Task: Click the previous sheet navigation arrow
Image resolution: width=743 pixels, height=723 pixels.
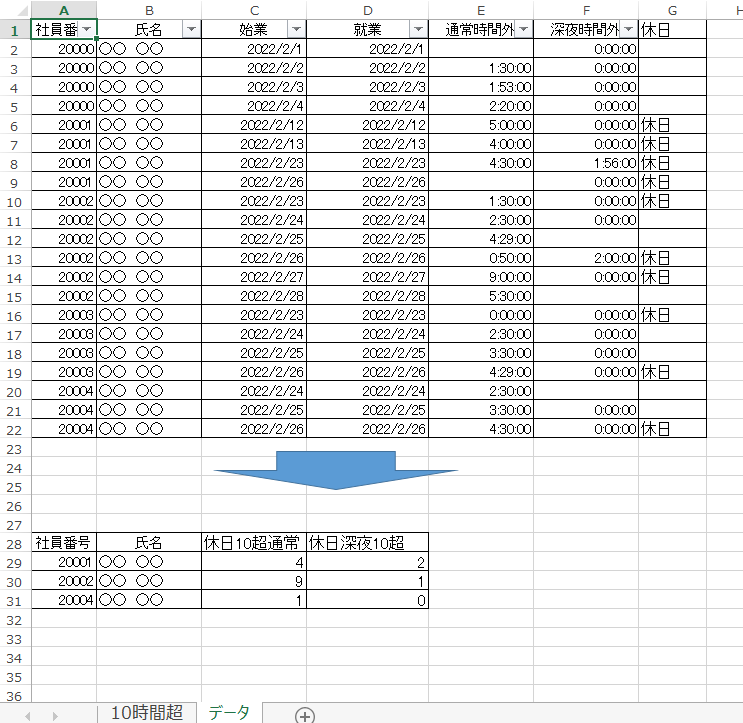Action: coord(27,715)
